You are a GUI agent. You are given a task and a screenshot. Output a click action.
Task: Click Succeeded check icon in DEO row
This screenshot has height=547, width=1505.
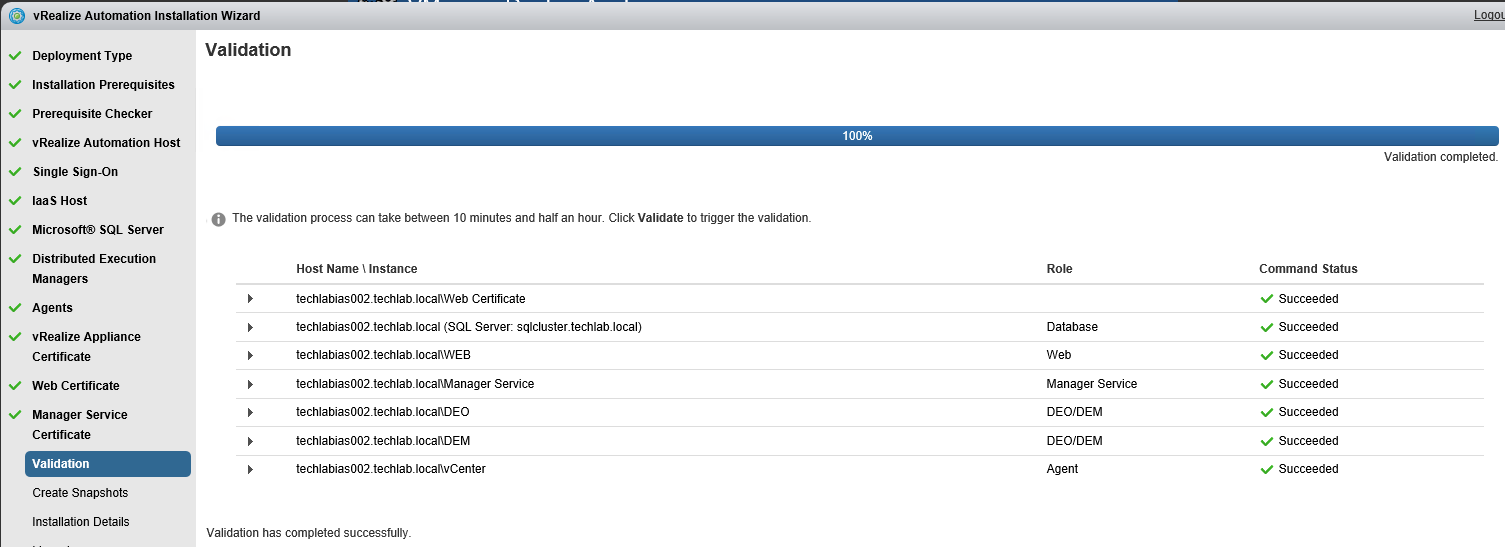[1267, 412]
